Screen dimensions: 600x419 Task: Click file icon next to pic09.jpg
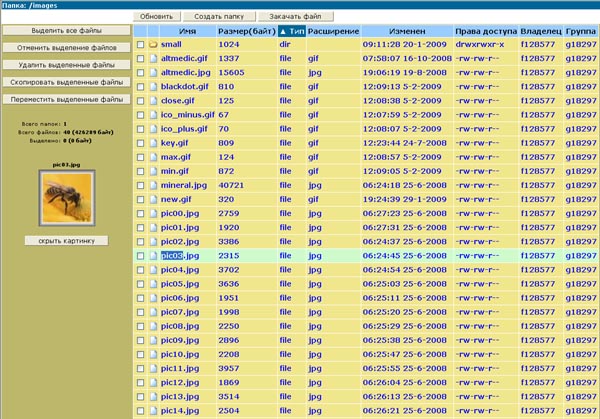[x=153, y=341]
